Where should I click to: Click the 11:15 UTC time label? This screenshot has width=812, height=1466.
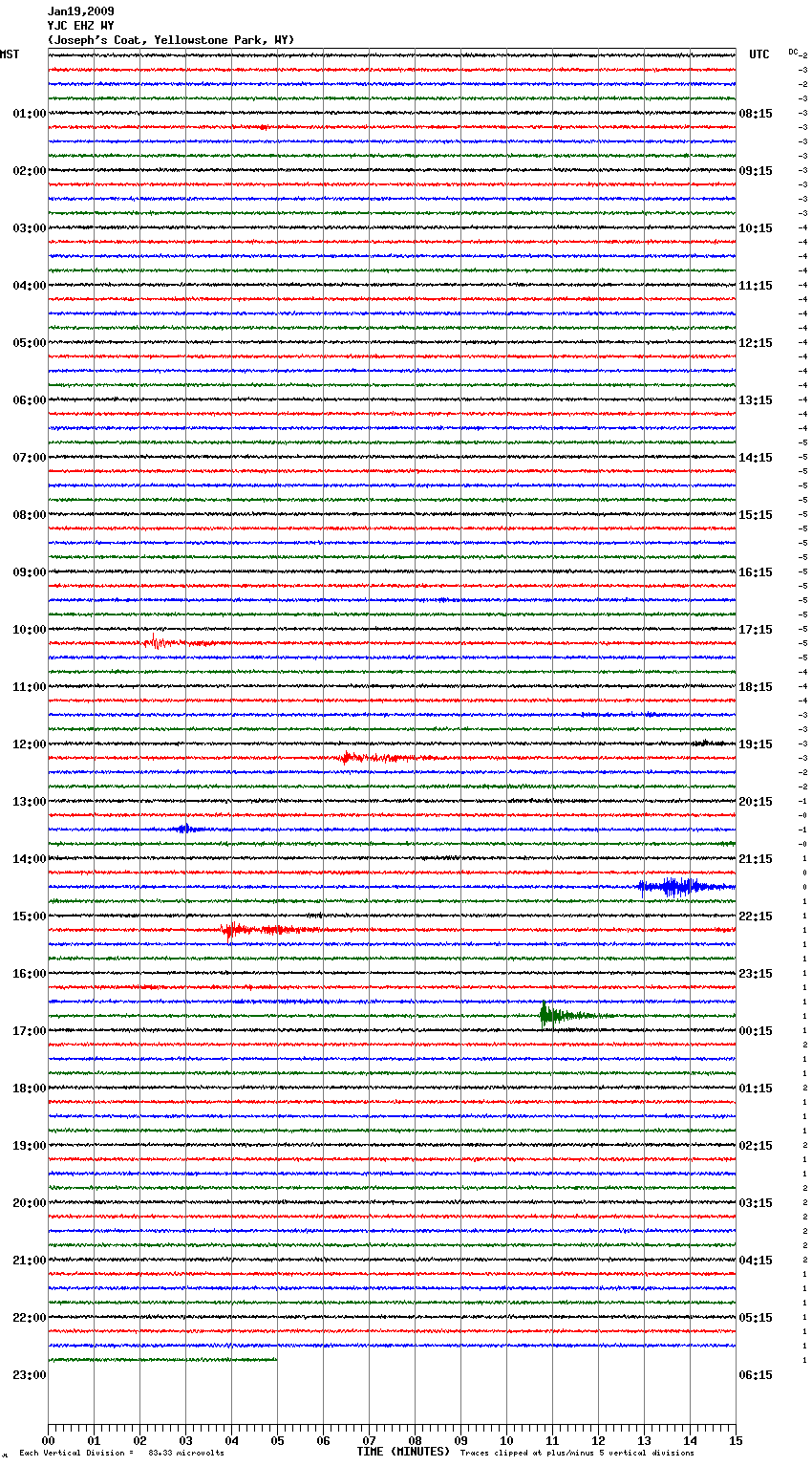tap(756, 286)
